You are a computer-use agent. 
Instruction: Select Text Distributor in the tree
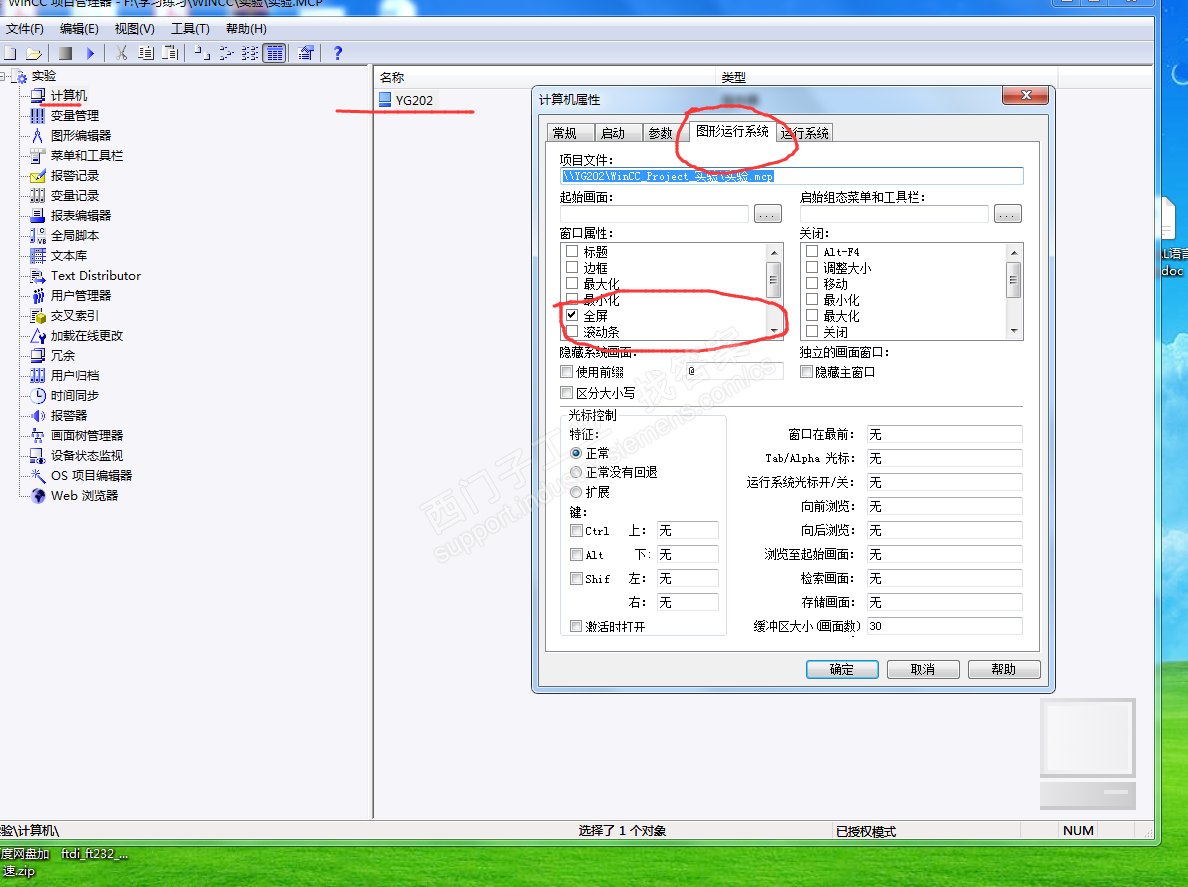pyautogui.click(x=95, y=276)
